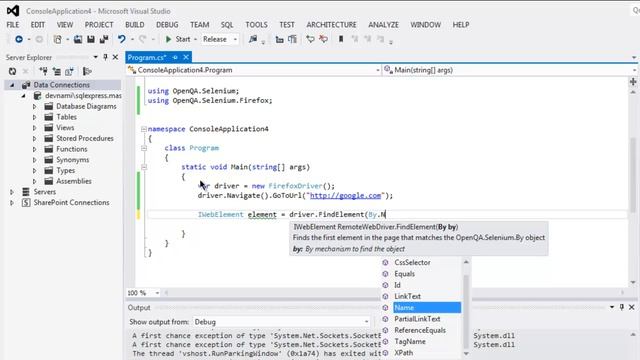
Task: Collapse the namespace ConsoleApplication4 code block
Action: click(144, 129)
